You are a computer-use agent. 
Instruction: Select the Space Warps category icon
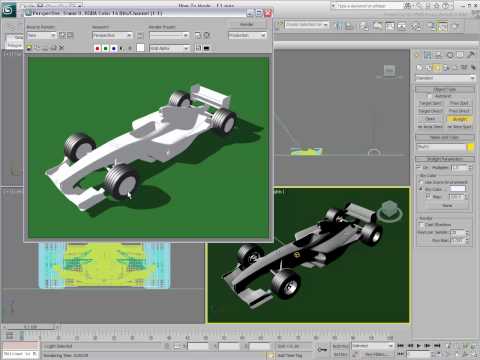pos(464,68)
